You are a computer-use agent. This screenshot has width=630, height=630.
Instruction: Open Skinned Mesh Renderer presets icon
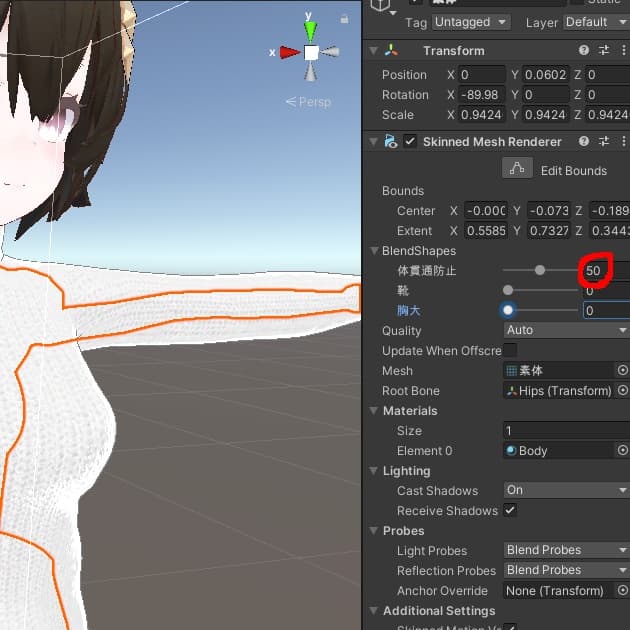point(604,141)
